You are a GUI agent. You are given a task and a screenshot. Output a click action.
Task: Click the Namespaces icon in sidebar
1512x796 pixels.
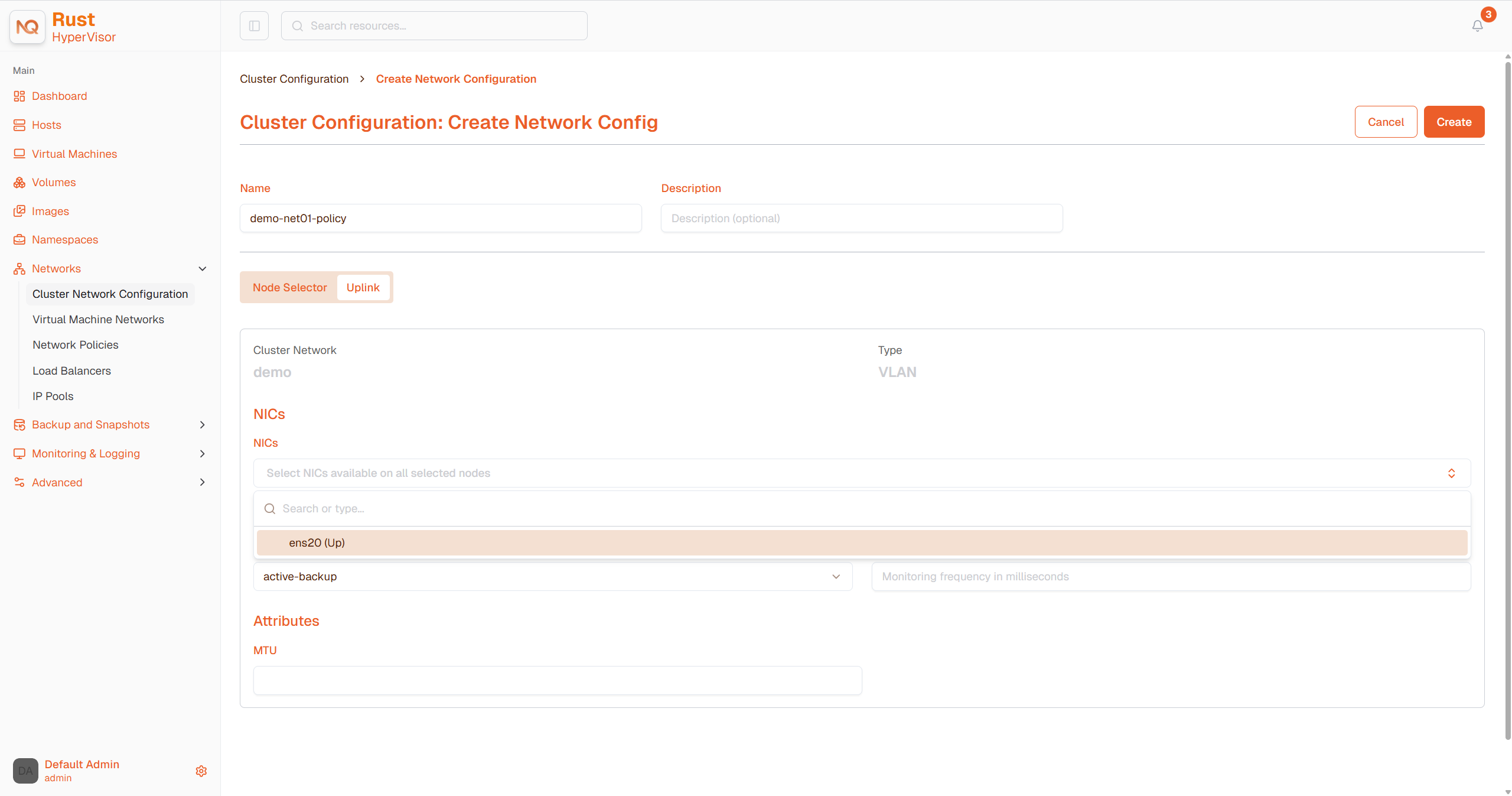19,240
